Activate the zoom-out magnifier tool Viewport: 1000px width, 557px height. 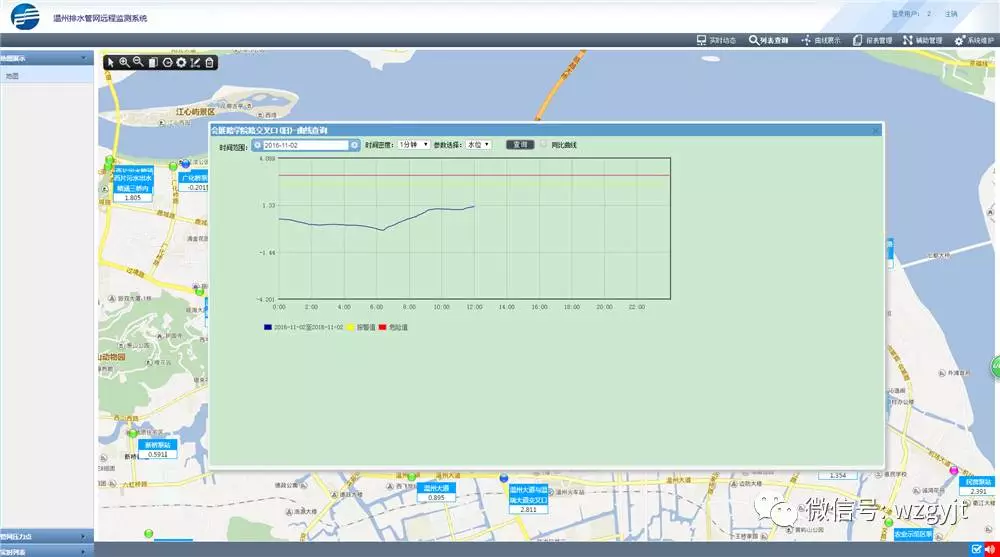pyautogui.click(x=138, y=63)
